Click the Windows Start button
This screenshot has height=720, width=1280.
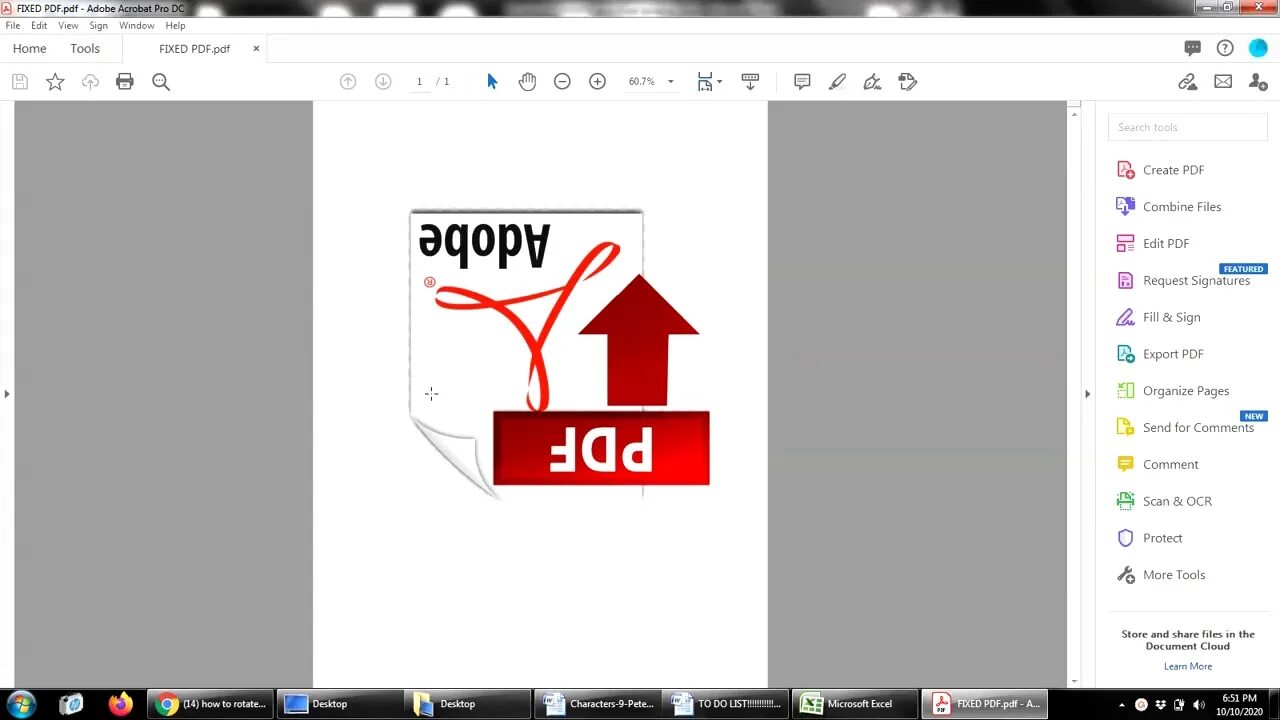pos(21,704)
